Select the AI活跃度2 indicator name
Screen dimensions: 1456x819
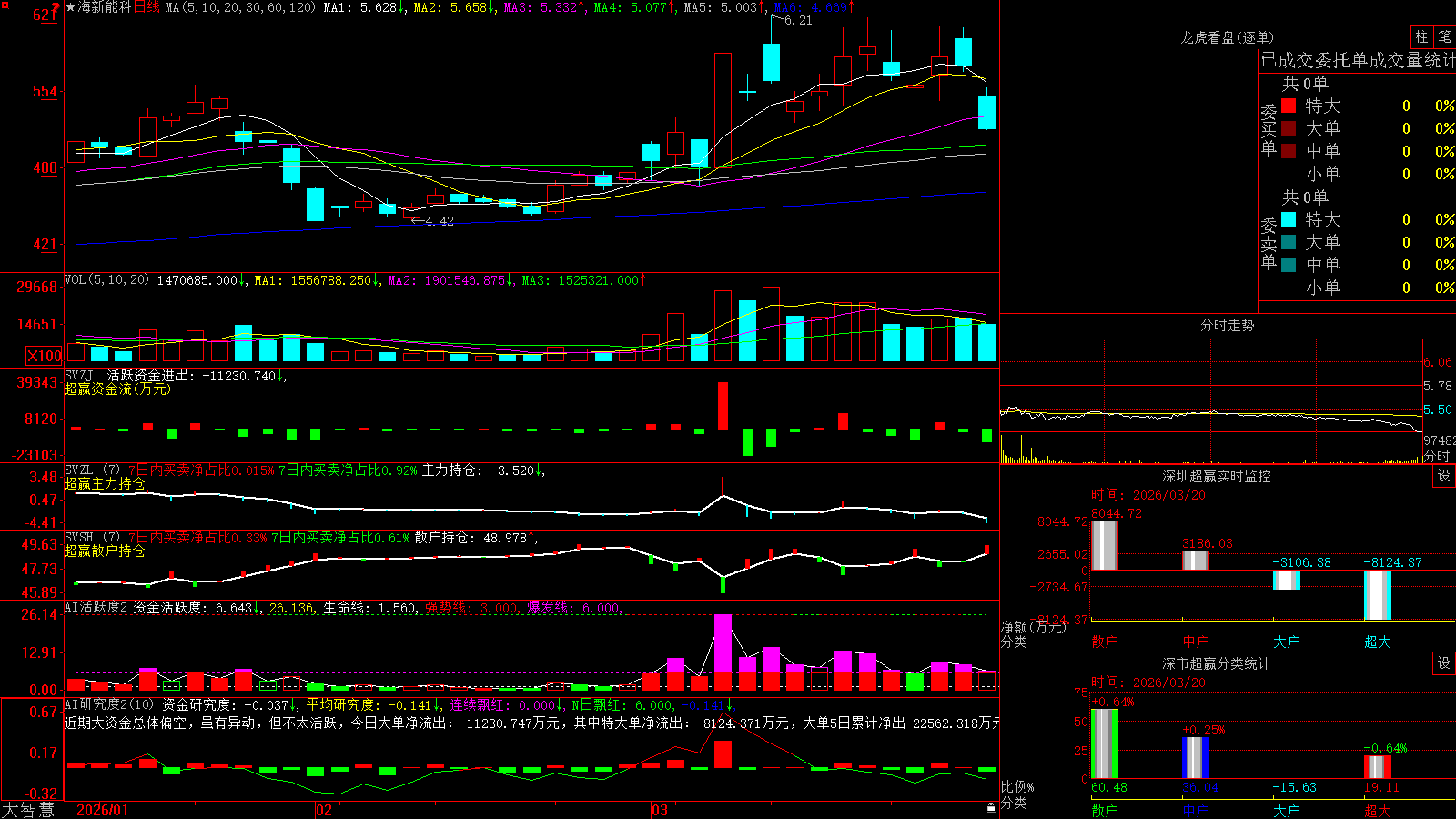tap(96, 607)
